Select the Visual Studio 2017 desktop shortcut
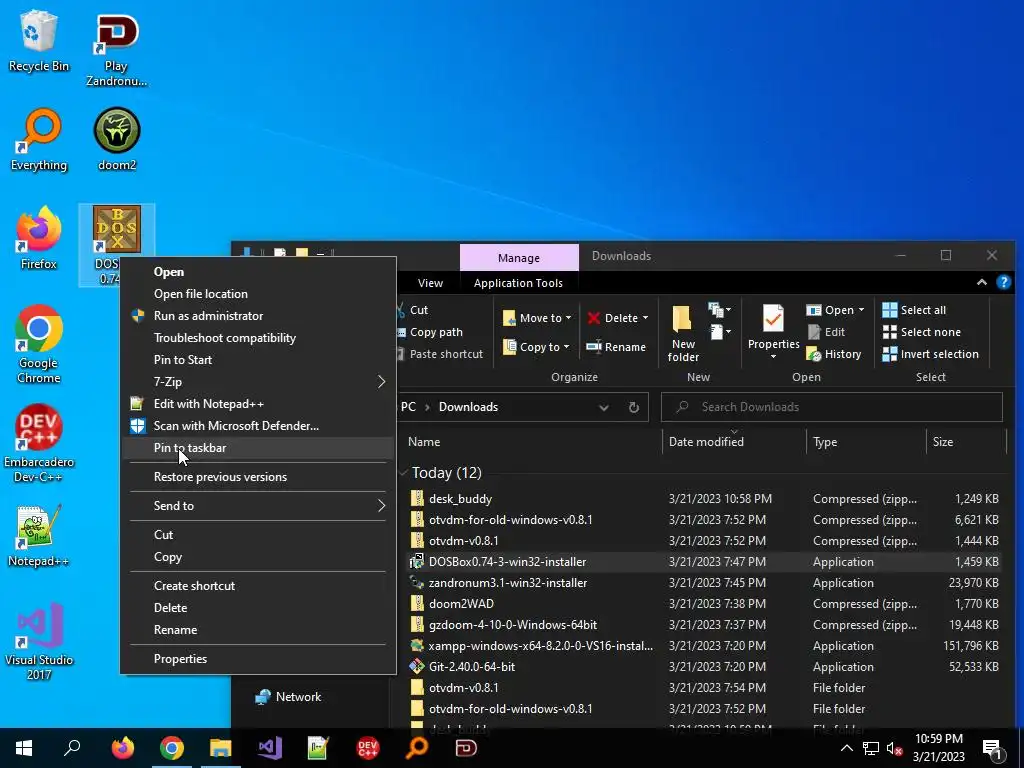Image resolution: width=1024 pixels, height=768 pixels. pyautogui.click(x=39, y=641)
